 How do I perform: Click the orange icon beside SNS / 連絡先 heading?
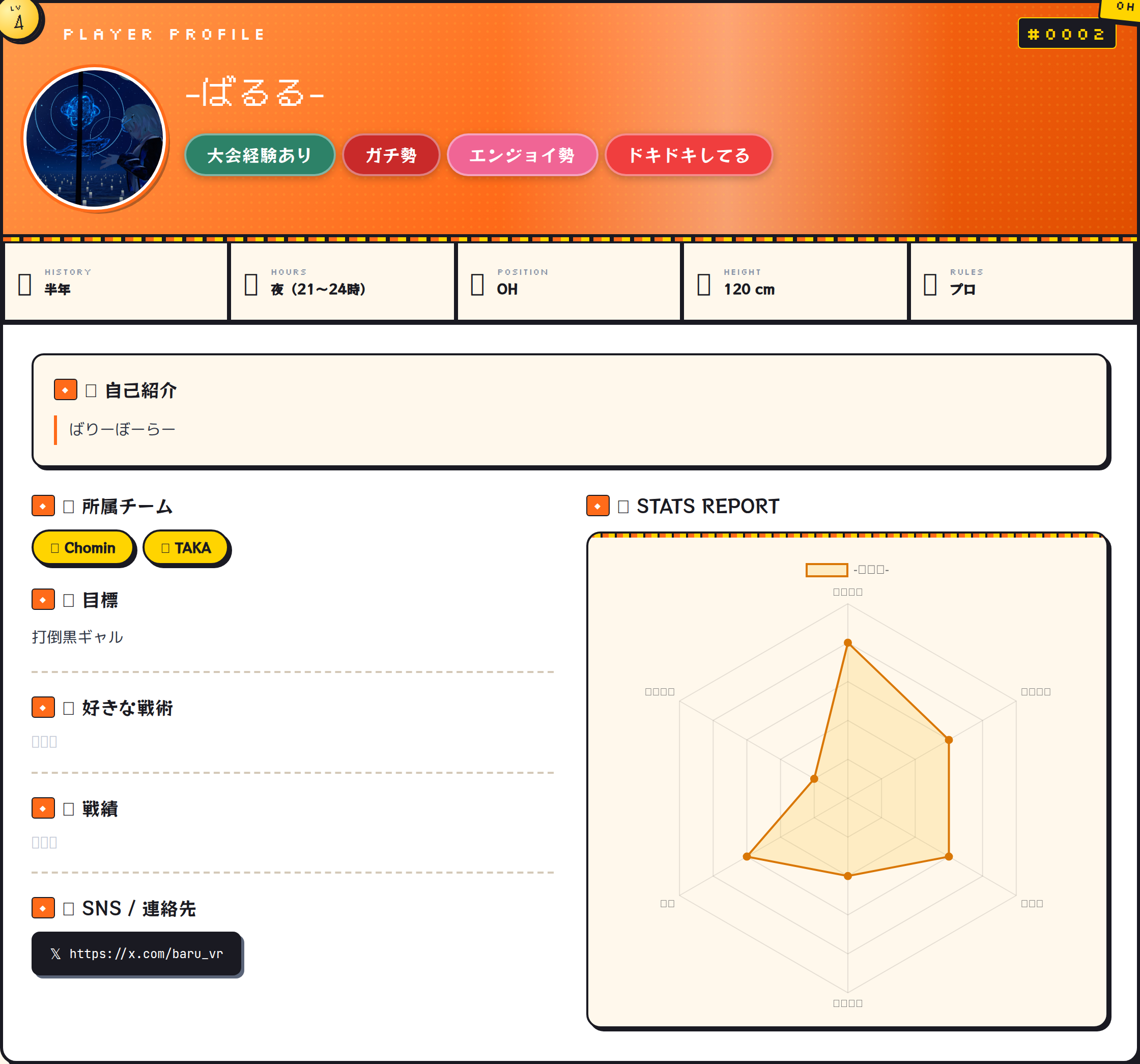43,908
